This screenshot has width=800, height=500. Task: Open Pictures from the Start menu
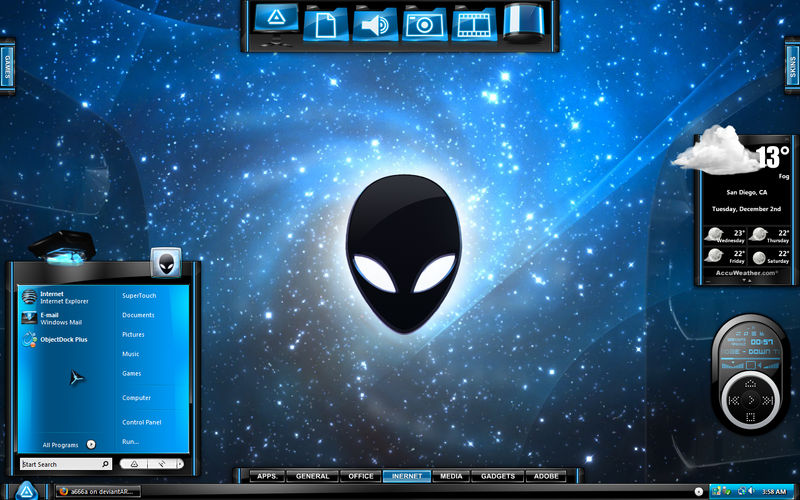point(133,334)
